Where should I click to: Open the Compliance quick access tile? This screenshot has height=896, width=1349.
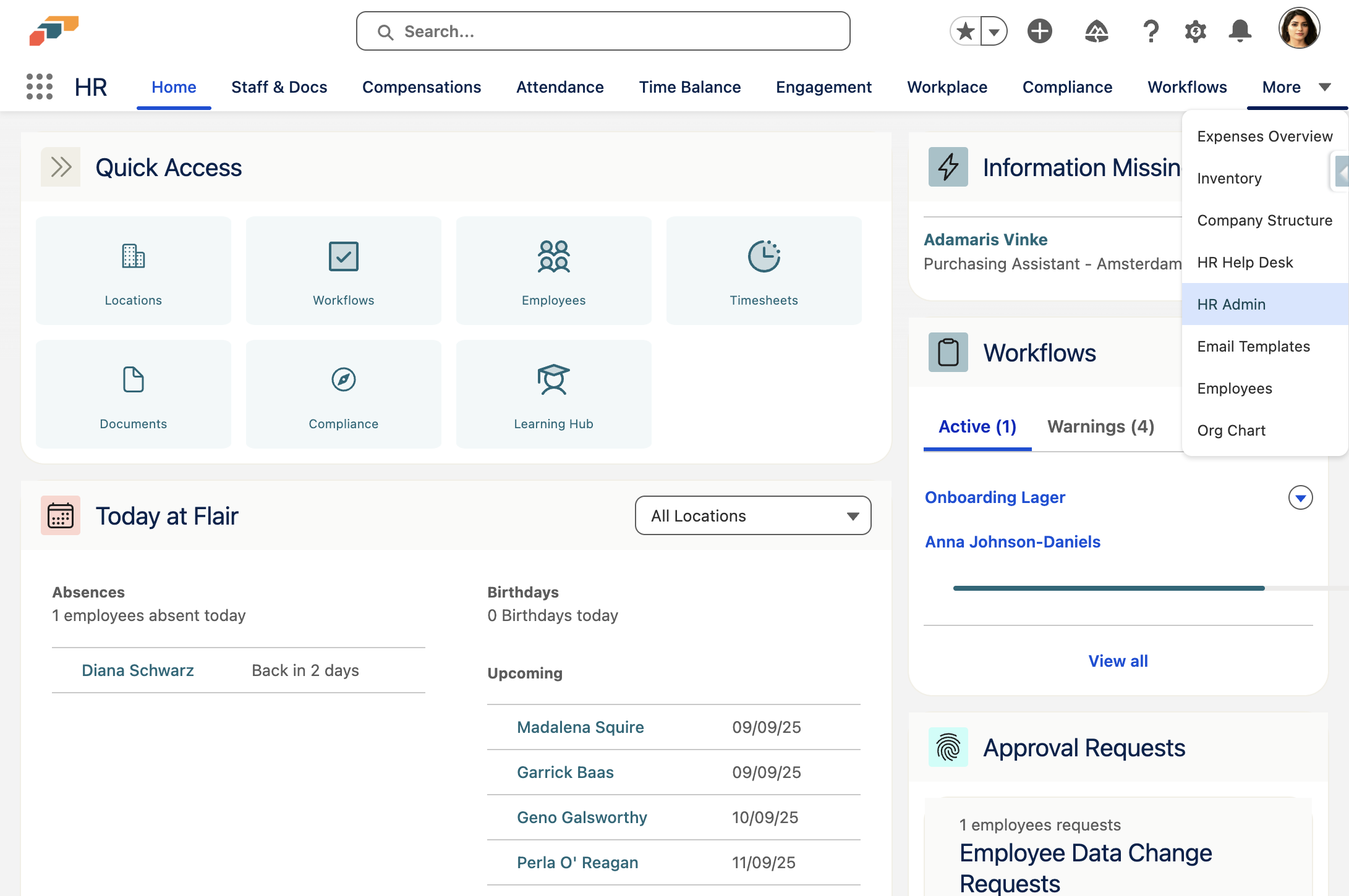click(x=343, y=394)
